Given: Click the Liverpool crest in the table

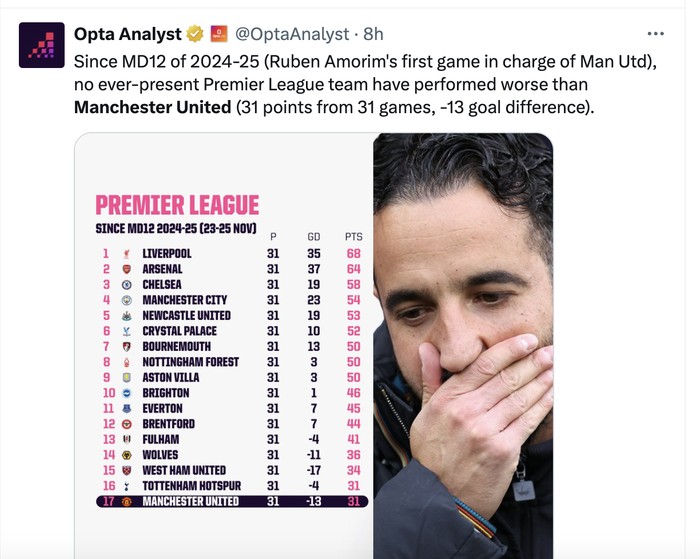Looking at the screenshot, I should pyautogui.click(x=127, y=254).
